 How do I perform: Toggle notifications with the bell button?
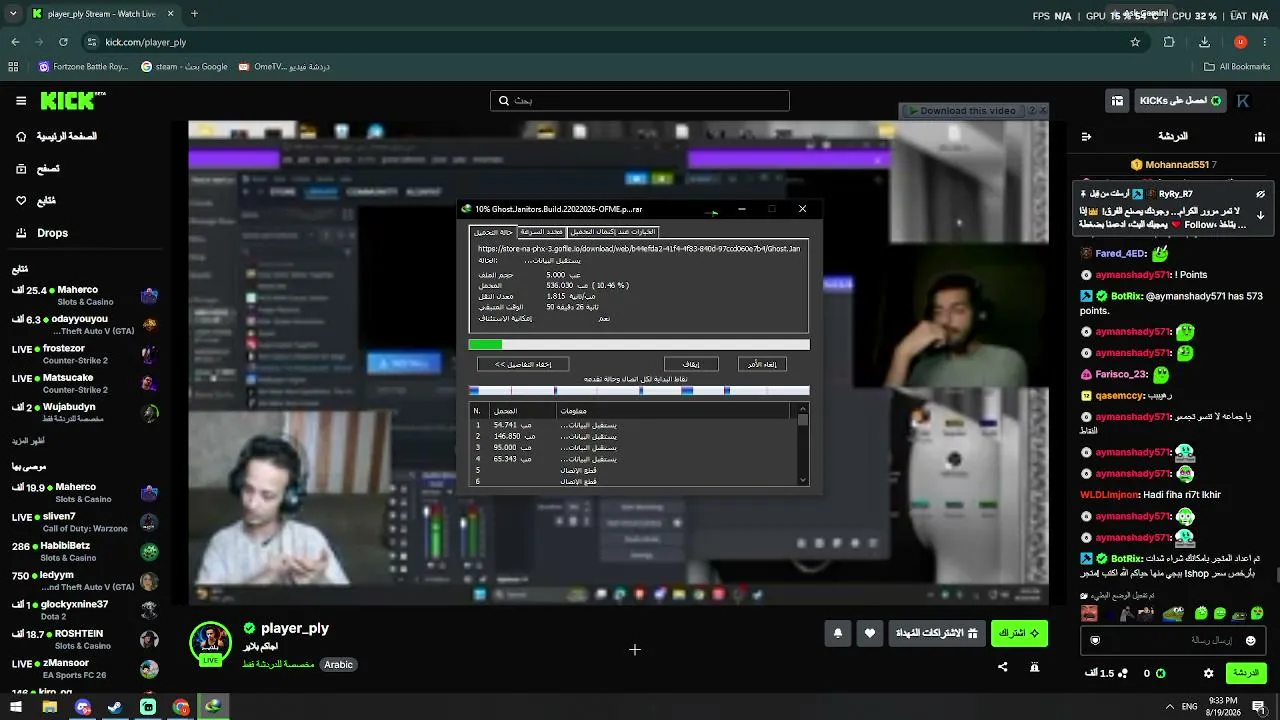838,633
